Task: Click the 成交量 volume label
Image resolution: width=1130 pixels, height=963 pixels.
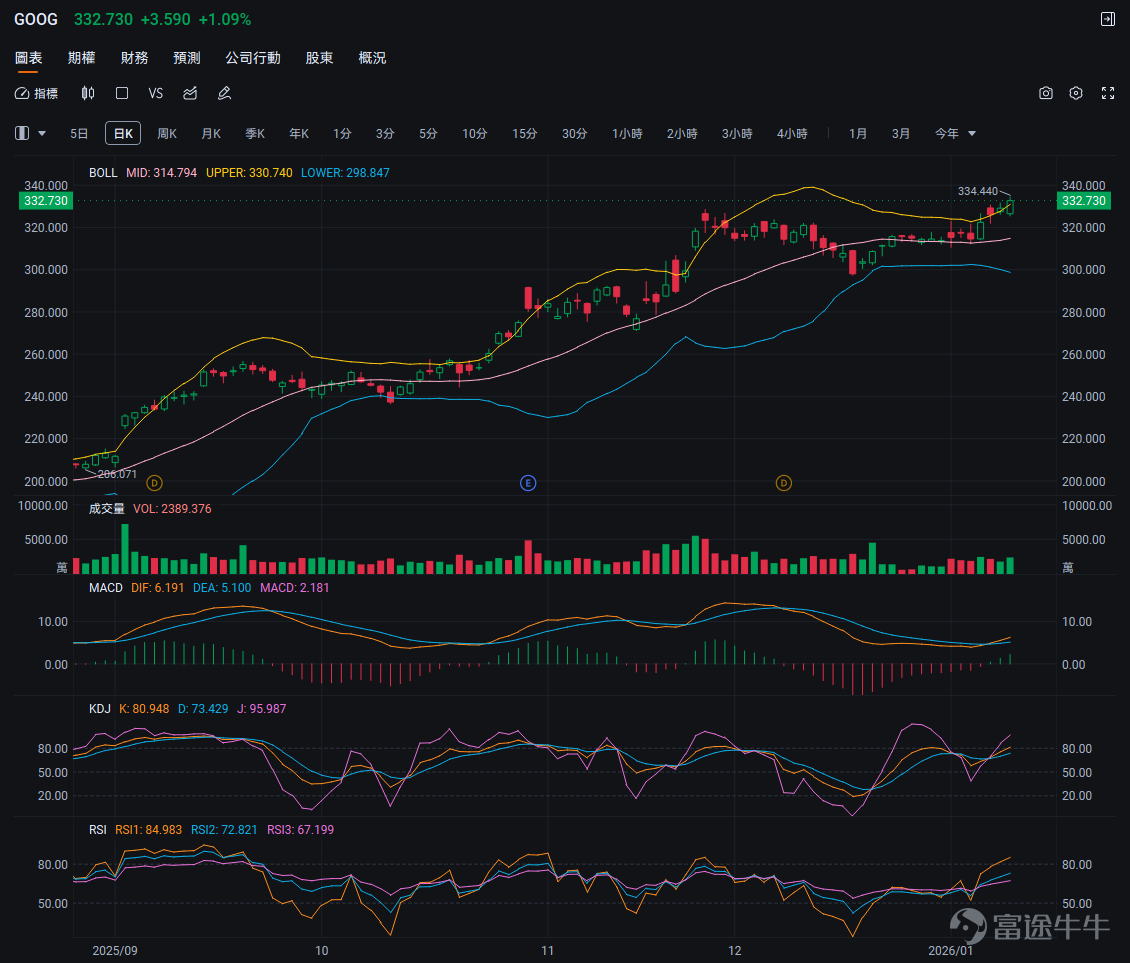Action: [x=107, y=509]
